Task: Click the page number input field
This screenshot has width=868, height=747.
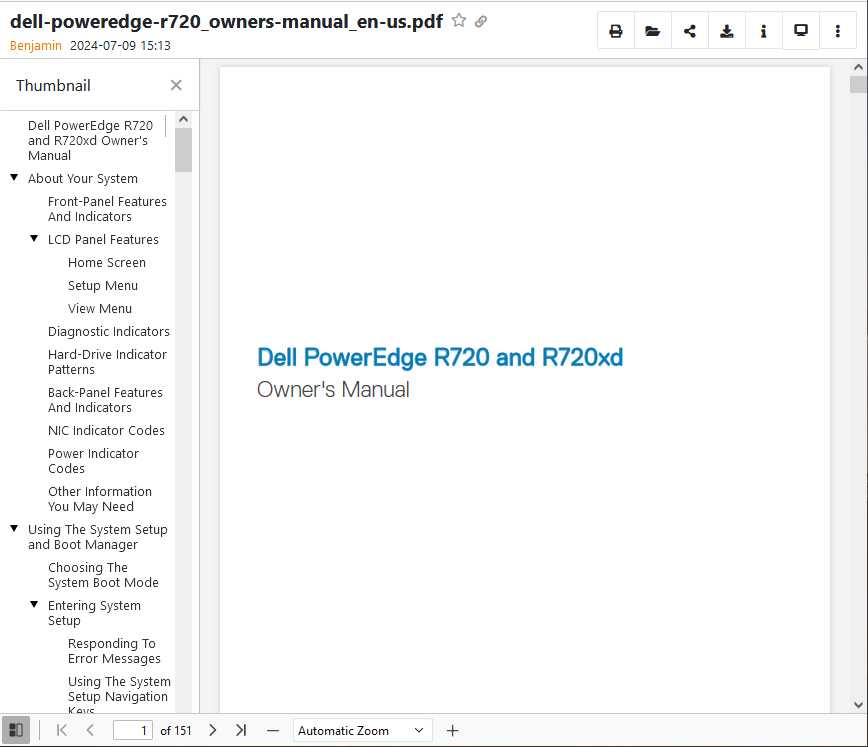Action: click(133, 731)
